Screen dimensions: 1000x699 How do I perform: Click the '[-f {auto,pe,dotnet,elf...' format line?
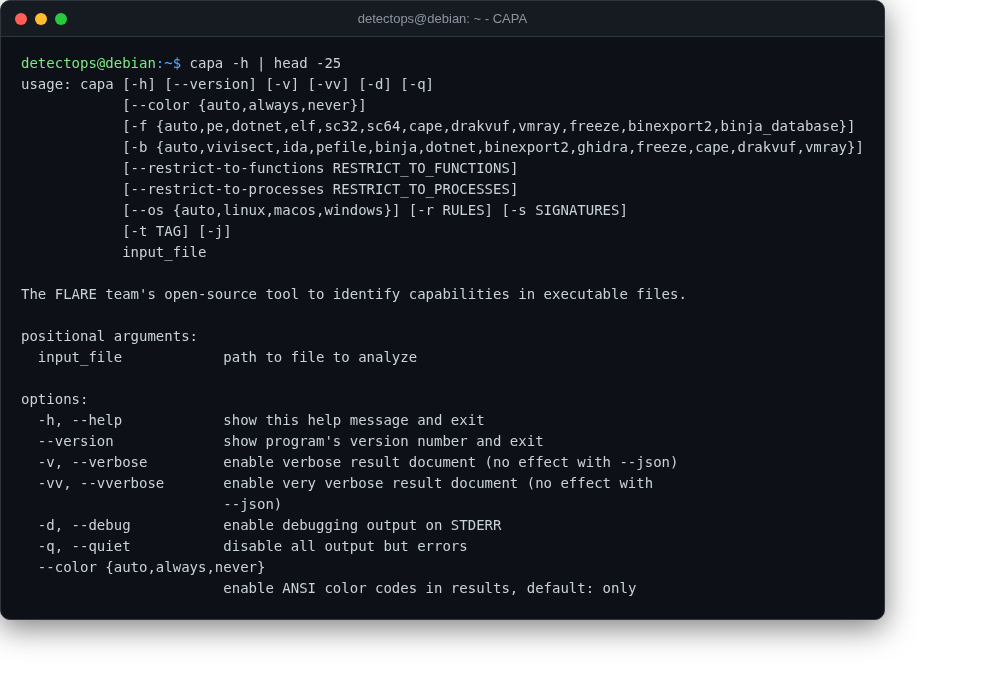tap(489, 126)
